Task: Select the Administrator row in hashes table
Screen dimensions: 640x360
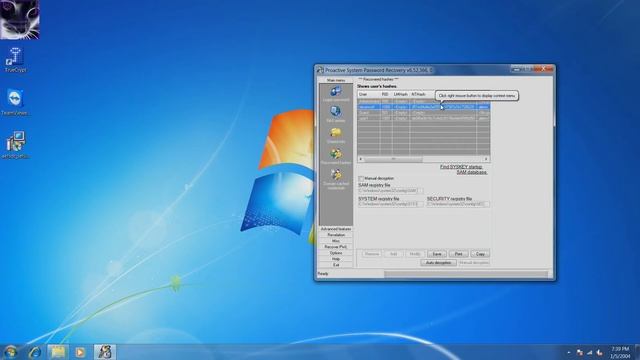Action: (x=424, y=101)
